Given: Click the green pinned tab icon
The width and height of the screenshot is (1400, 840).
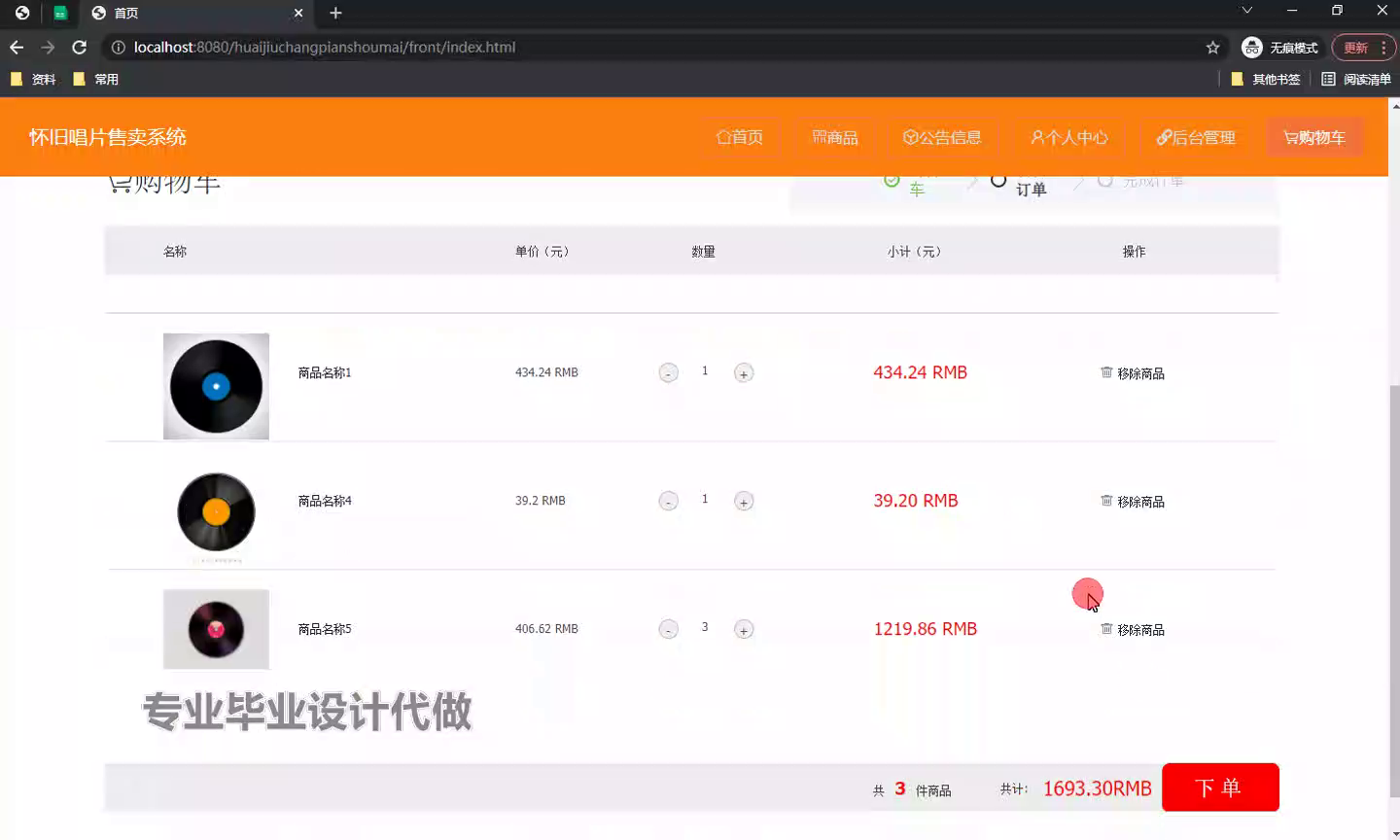Looking at the screenshot, I should (60, 13).
